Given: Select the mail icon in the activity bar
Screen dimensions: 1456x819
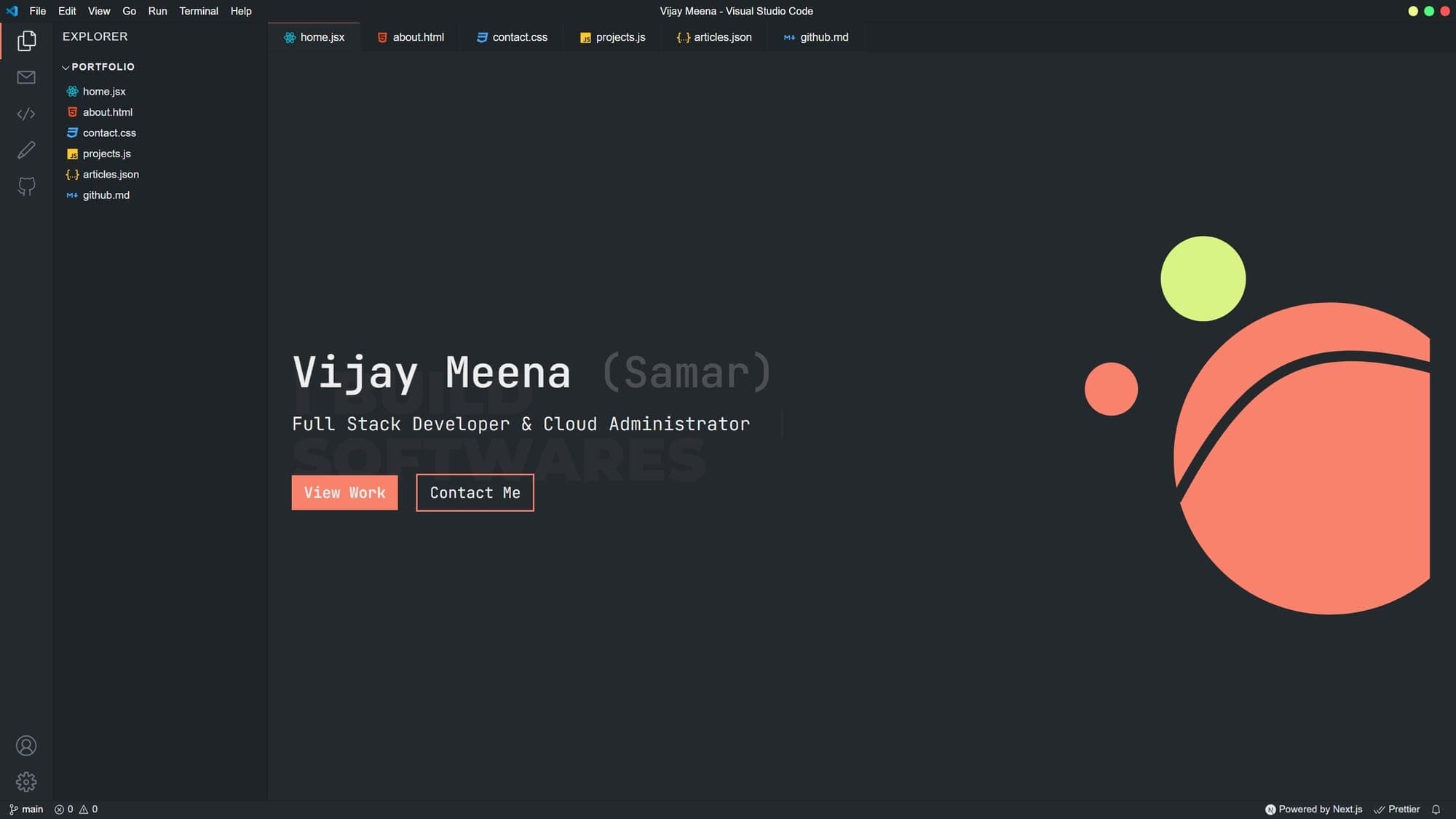Looking at the screenshot, I should point(26,77).
